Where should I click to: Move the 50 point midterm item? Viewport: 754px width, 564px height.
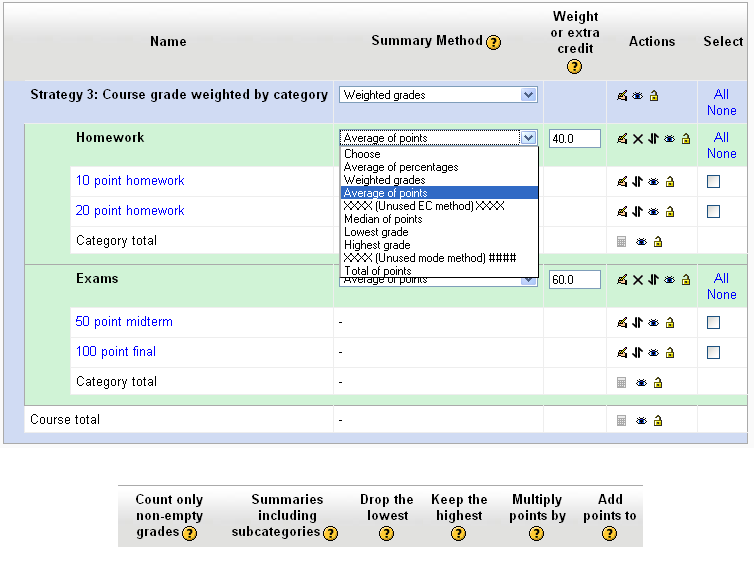pyautogui.click(x=637, y=323)
